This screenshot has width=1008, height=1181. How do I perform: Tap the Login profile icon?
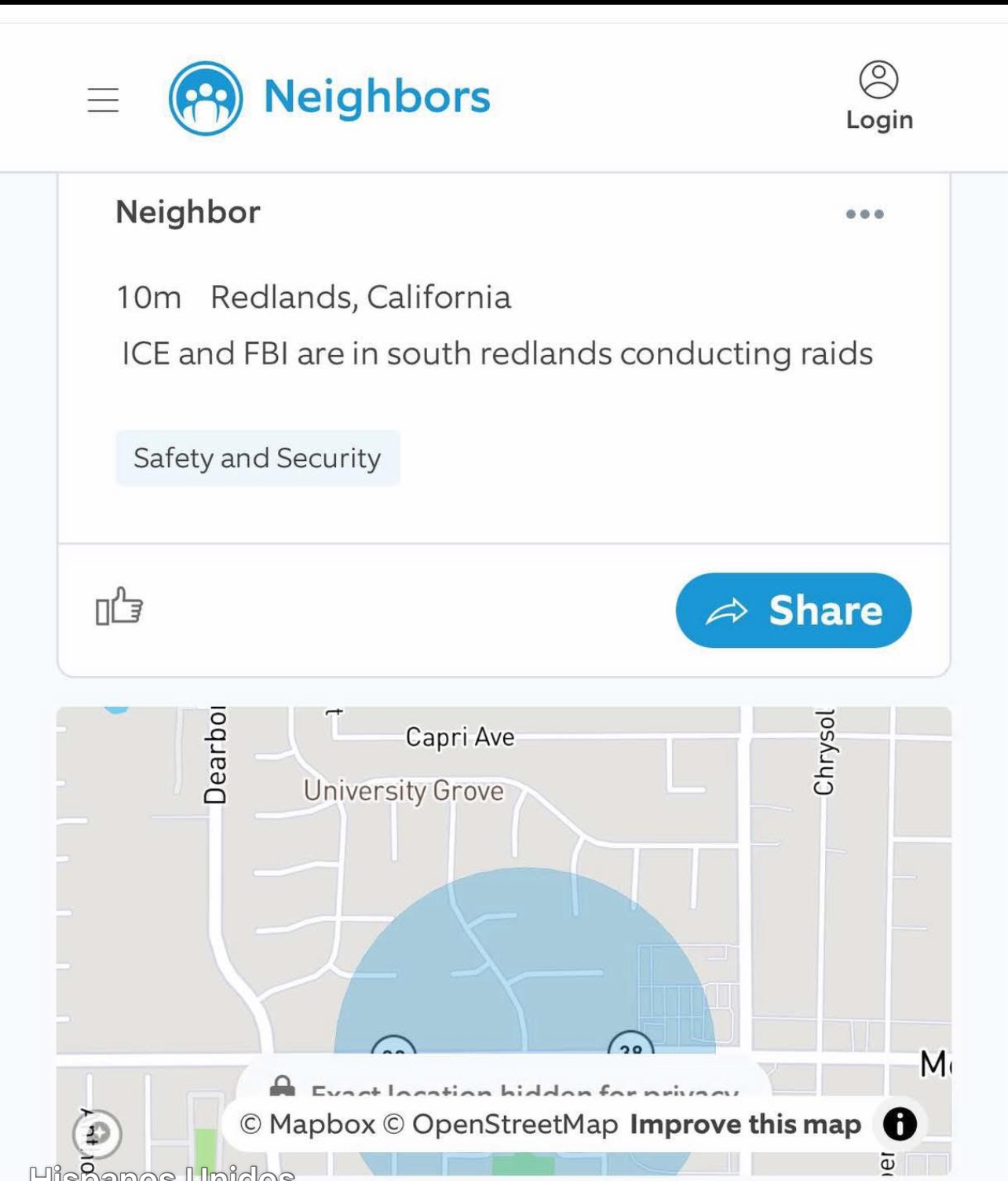pyautogui.click(x=878, y=79)
